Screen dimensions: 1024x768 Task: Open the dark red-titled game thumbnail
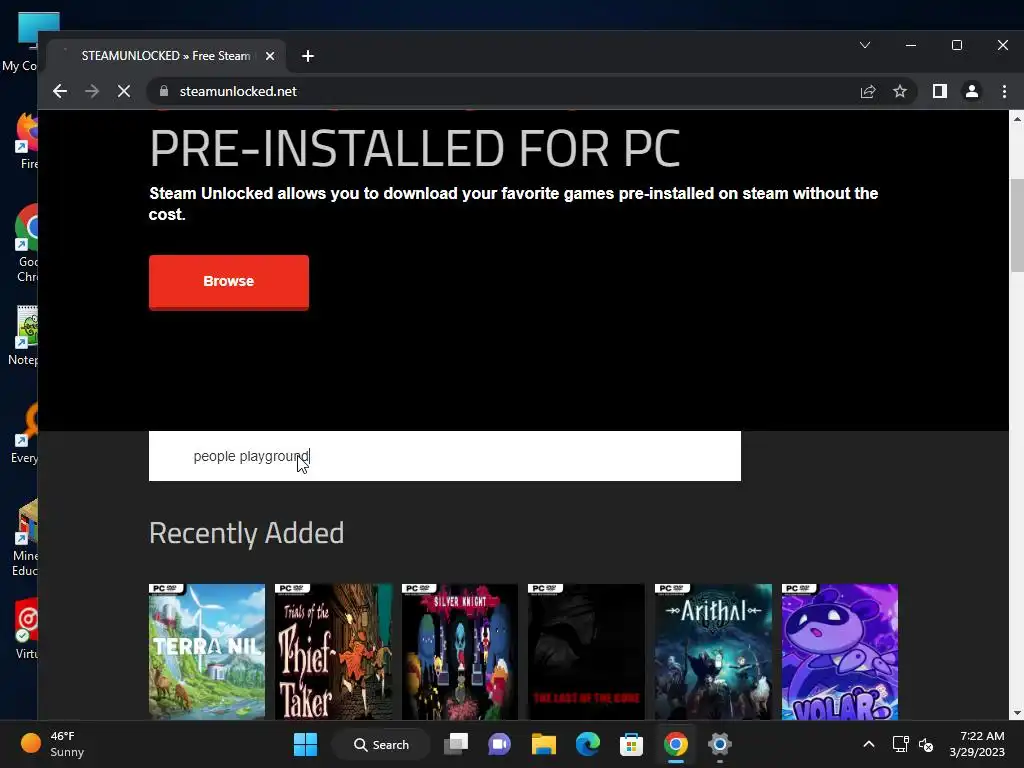586,652
